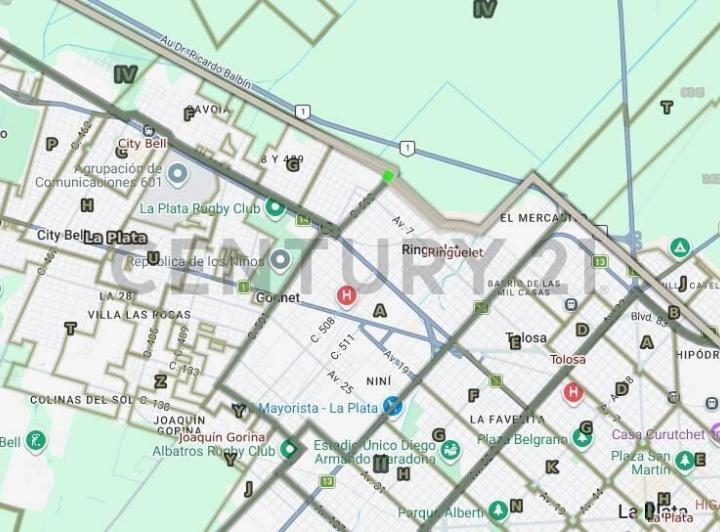Screen dimensions: 720x532
Task: Select the 'EL MERCADITO' neighborhood label
Action: (543, 218)
